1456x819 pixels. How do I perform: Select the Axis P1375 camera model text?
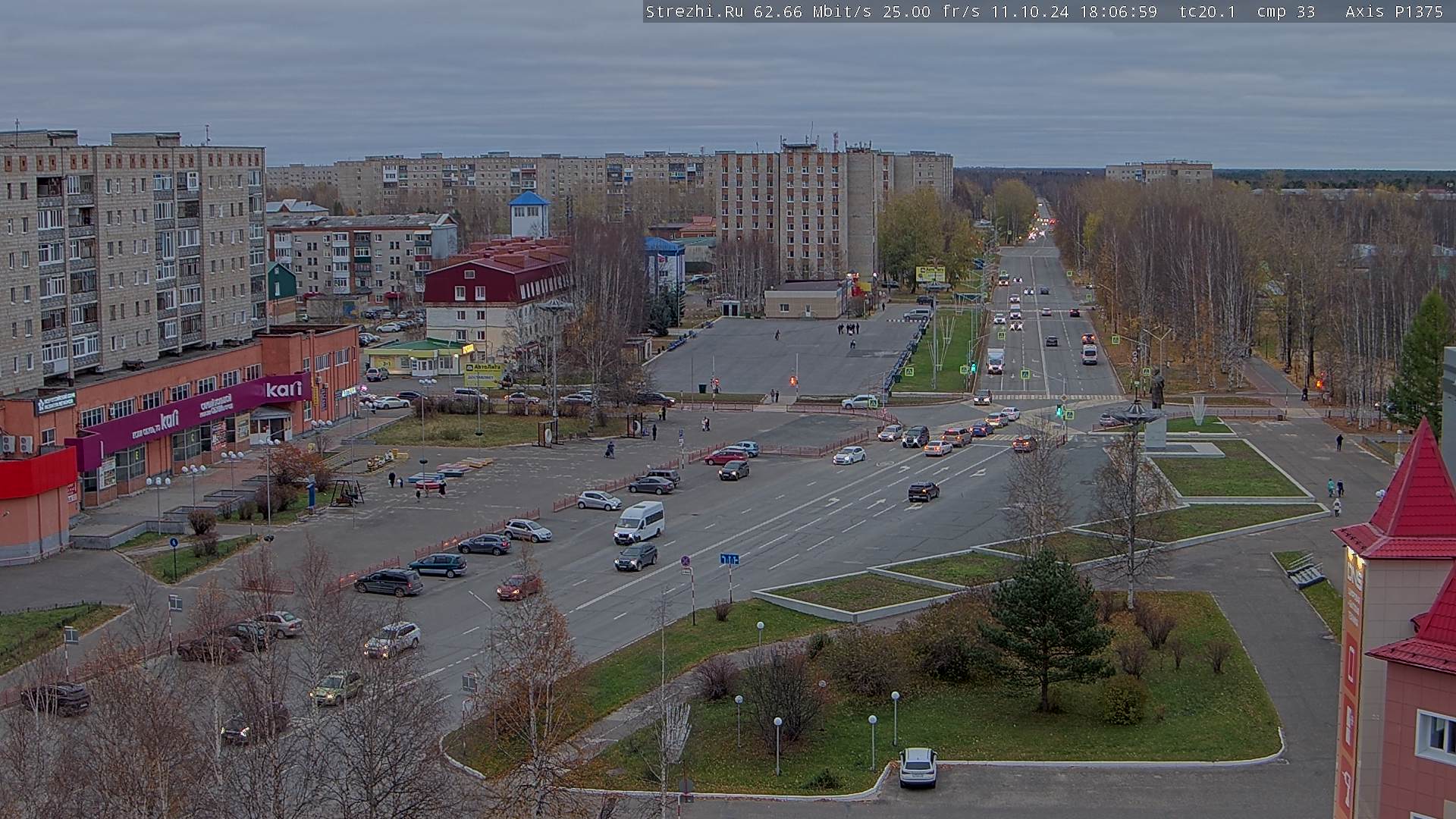1394,11
